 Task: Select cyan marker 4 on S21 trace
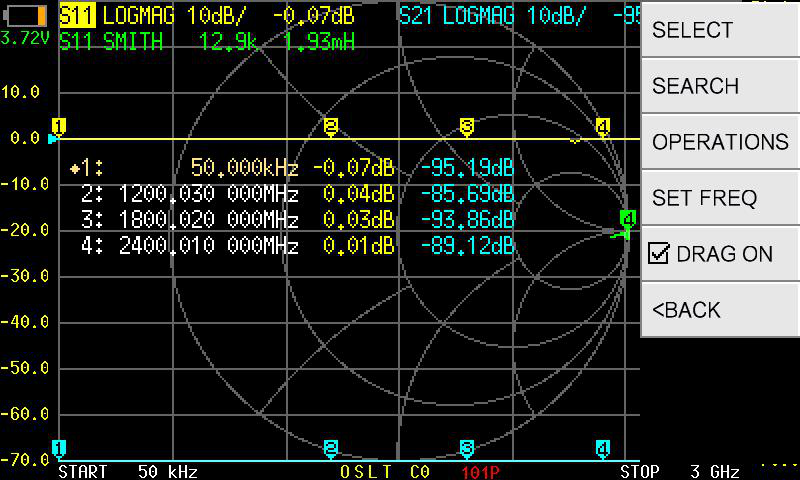(603, 449)
